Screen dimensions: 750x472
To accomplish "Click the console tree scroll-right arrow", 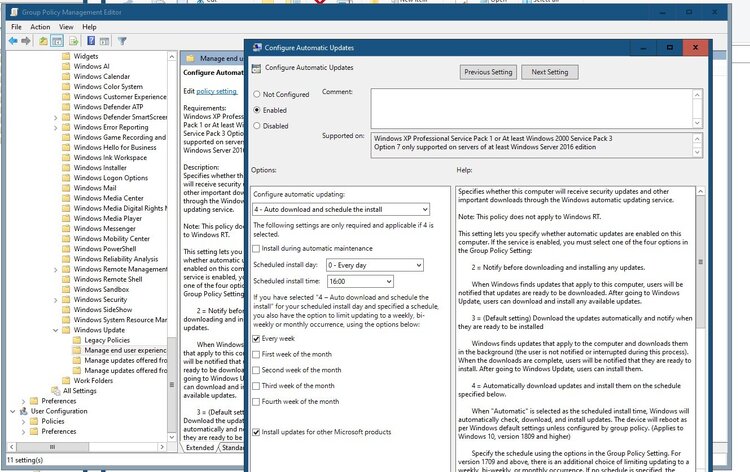I will (162, 447).
